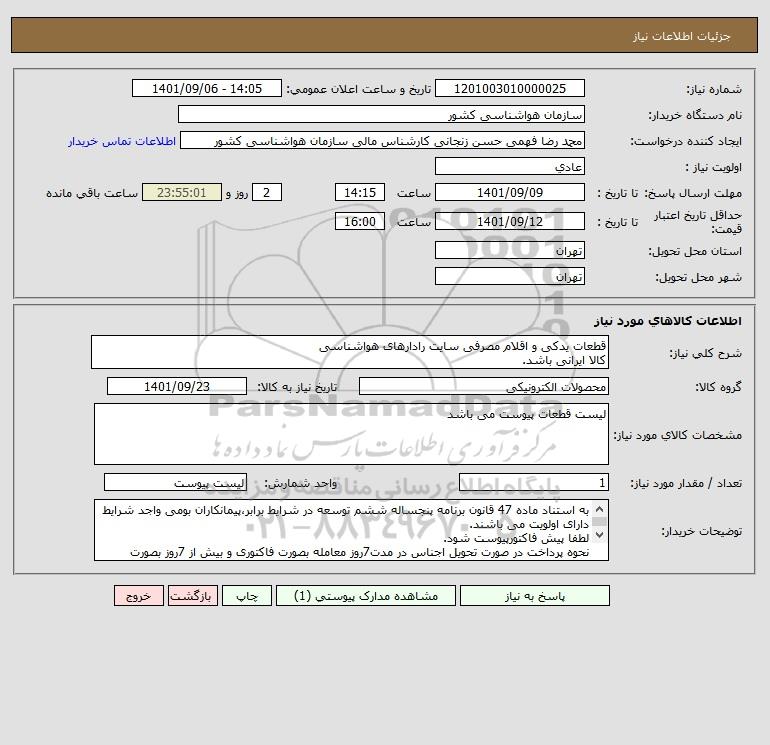This screenshot has height=745, width=770.
Task: Open مشاهده مدارک پیوستی (1) attachments
Action: (x=366, y=596)
